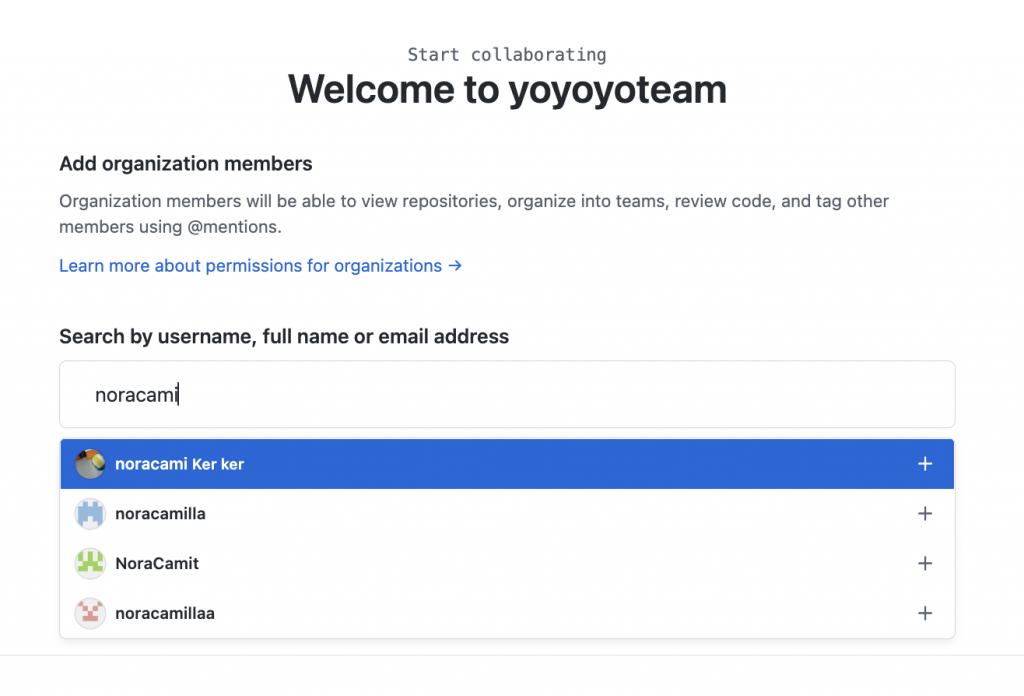The width and height of the screenshot is (1024, 696).
Task: Click the noracami Ker ker avatar
Action: point(90,464)
